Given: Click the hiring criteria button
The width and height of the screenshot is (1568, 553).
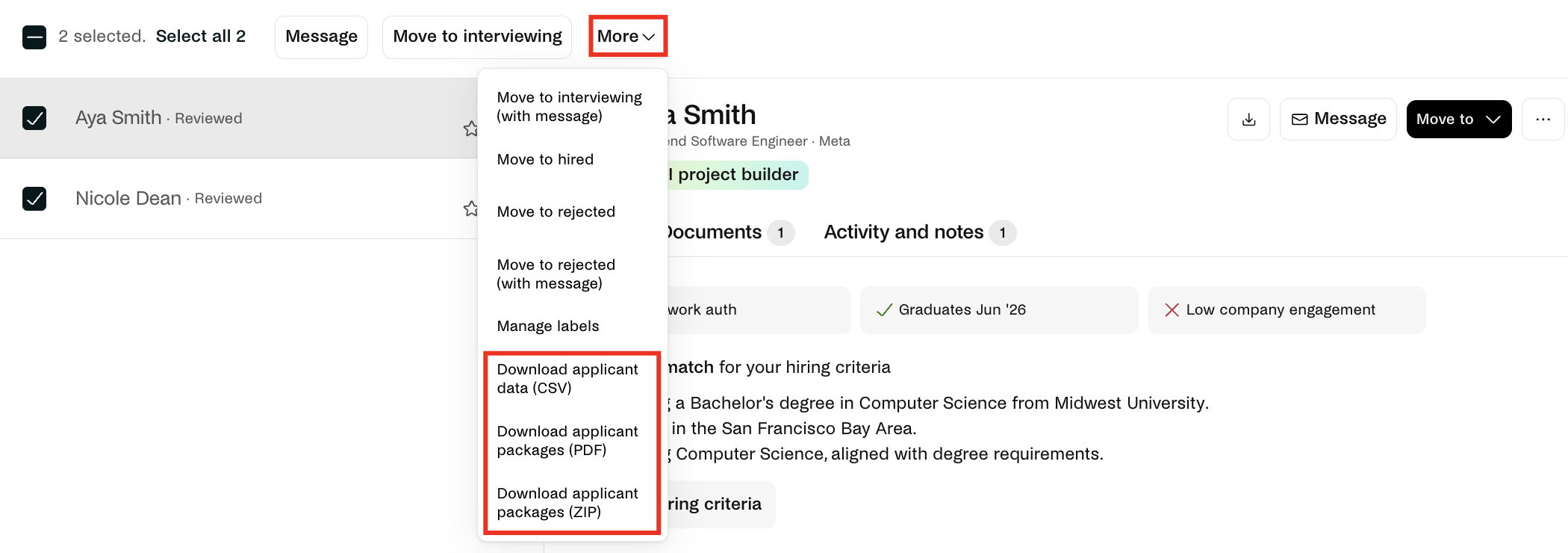Looking at the screenshot, I should point(721,504).
